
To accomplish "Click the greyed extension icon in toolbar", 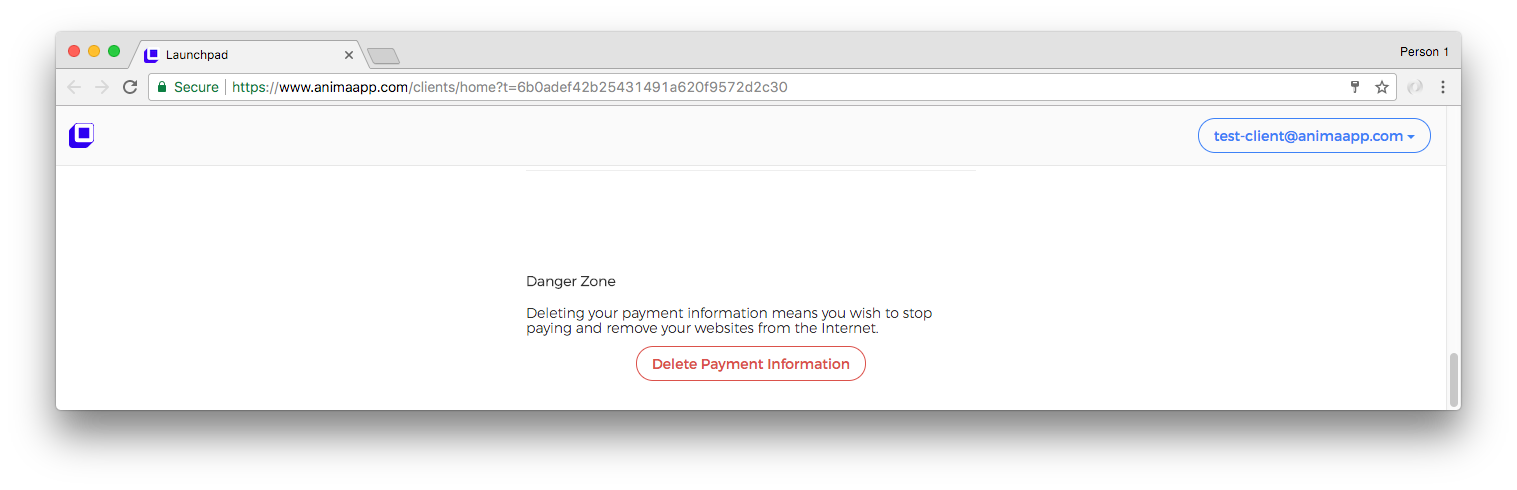I will tap(1414, 87).
